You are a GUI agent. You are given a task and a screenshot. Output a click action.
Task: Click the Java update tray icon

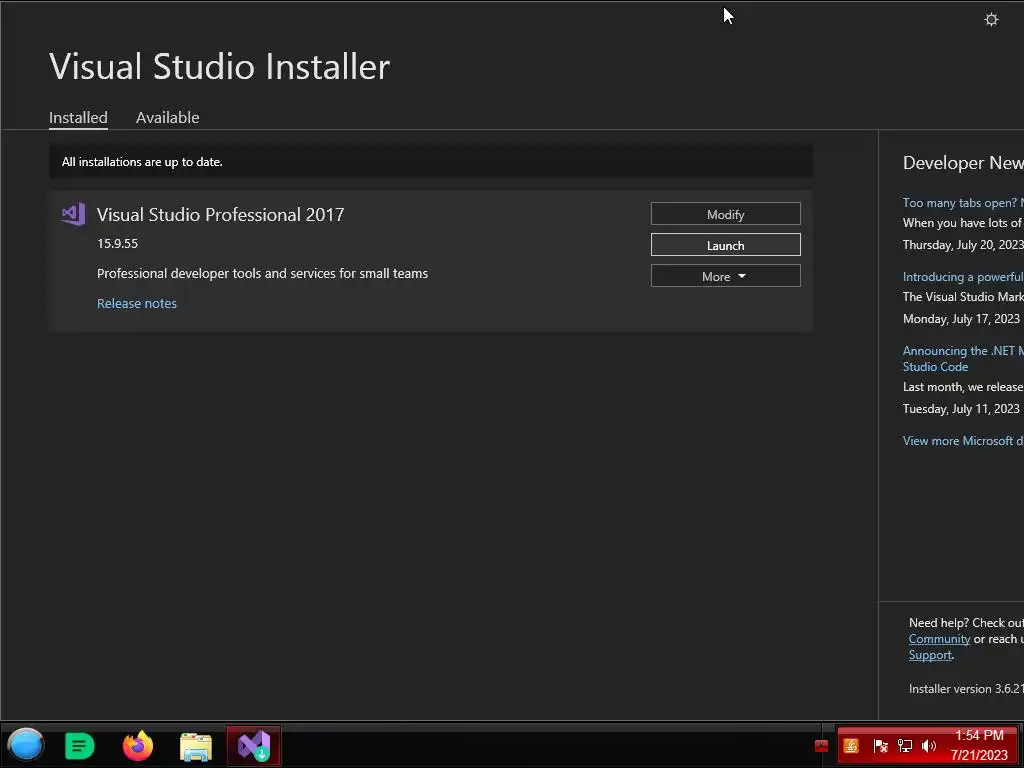[x=851, y=746]
